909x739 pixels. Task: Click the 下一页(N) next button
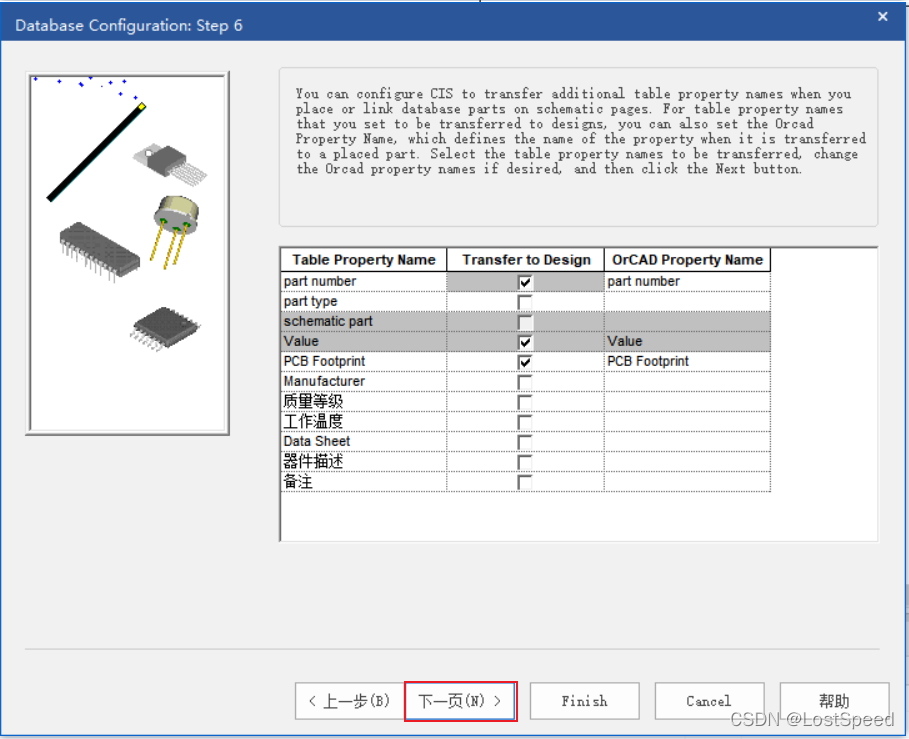460,701
